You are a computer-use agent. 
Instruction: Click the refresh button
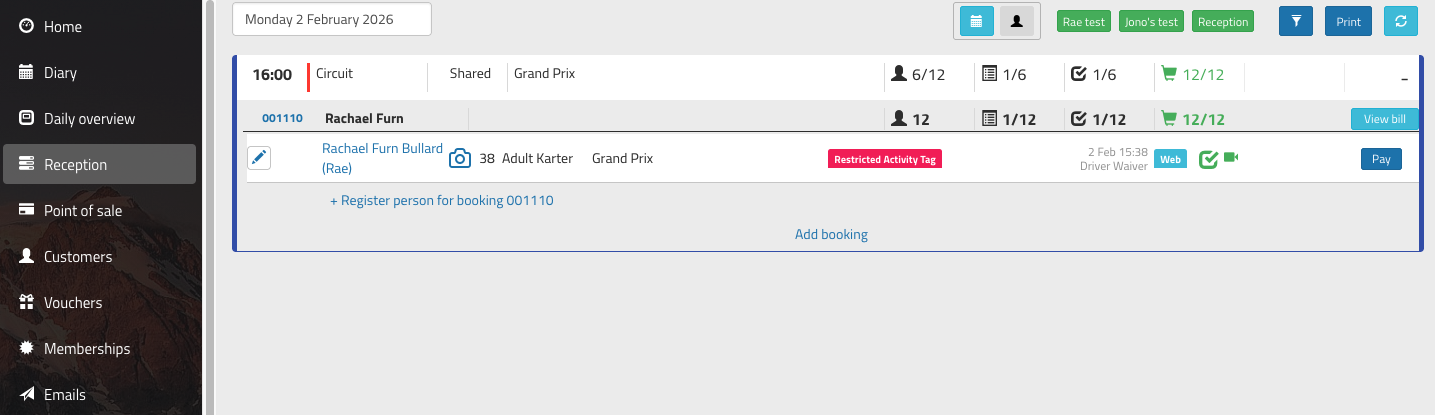pos(1400,21)
